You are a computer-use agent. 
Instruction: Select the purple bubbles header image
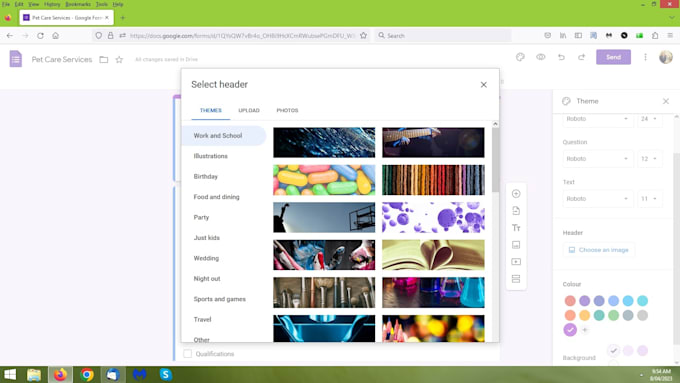click(x=433, y=217)
